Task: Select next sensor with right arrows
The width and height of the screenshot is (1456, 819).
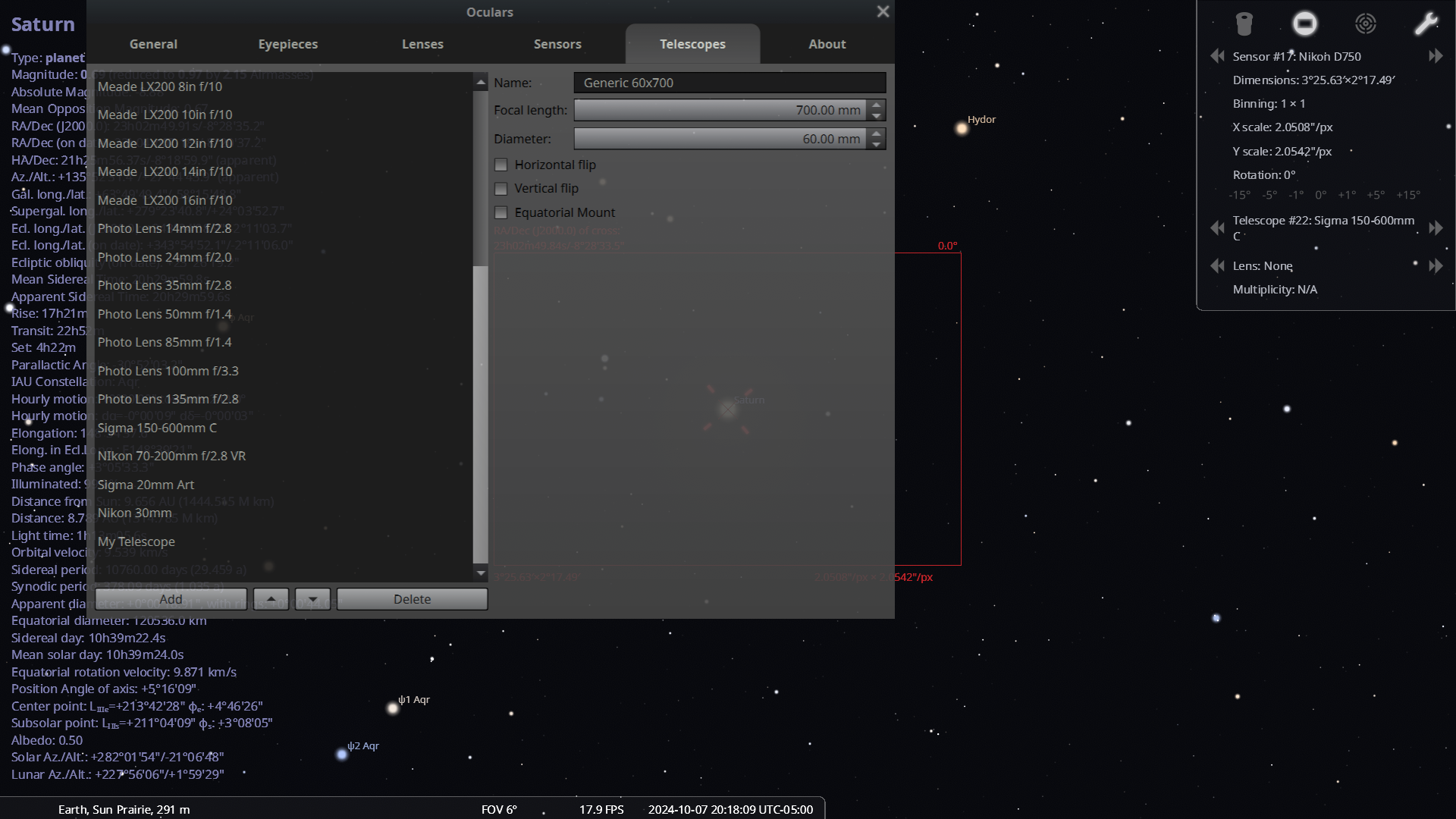Action: (1436, 56)
